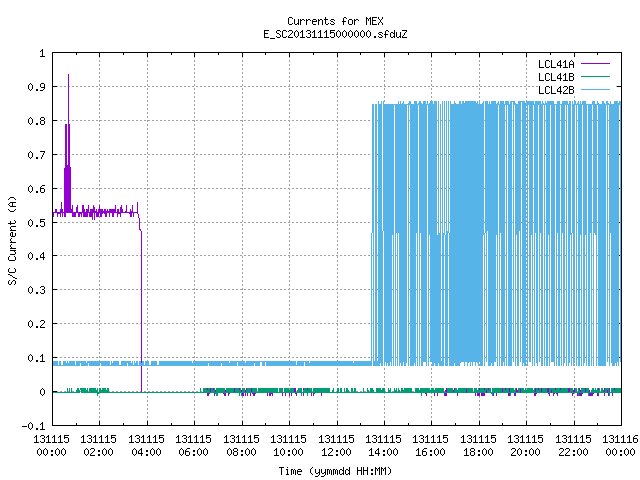This screenshot has height=480, width=640.
Task: Click the x-axis tick 131115 06:00
Action: (x=193, y=445)
